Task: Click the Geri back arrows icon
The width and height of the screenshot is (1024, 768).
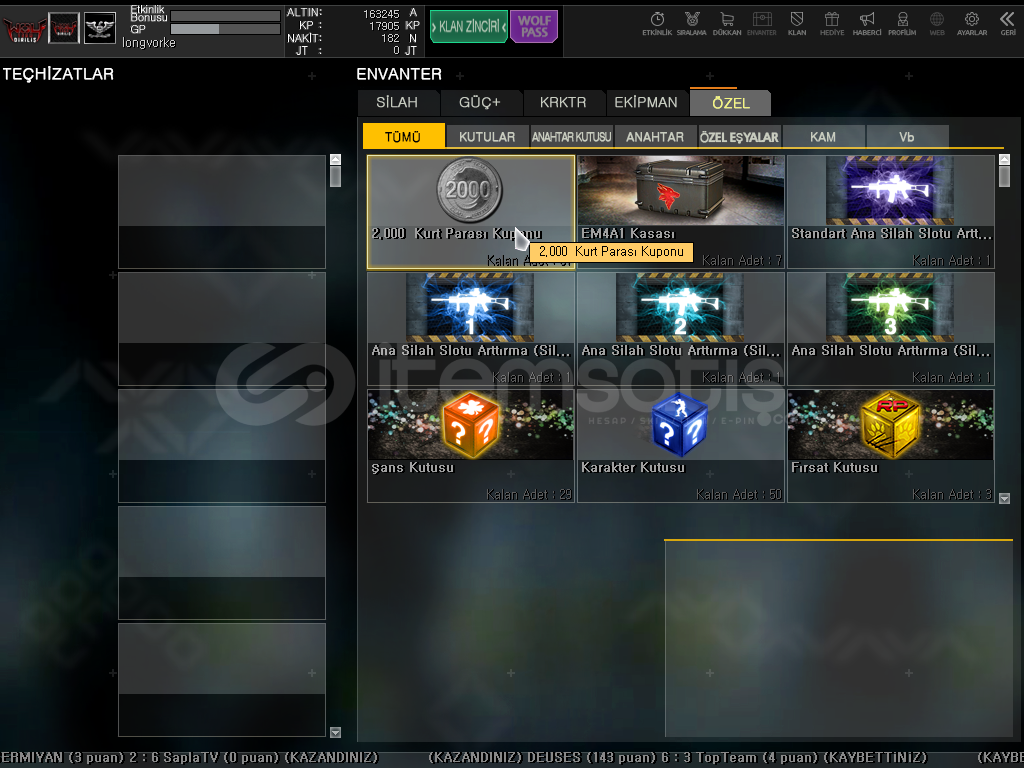Action: (1008, 24)
